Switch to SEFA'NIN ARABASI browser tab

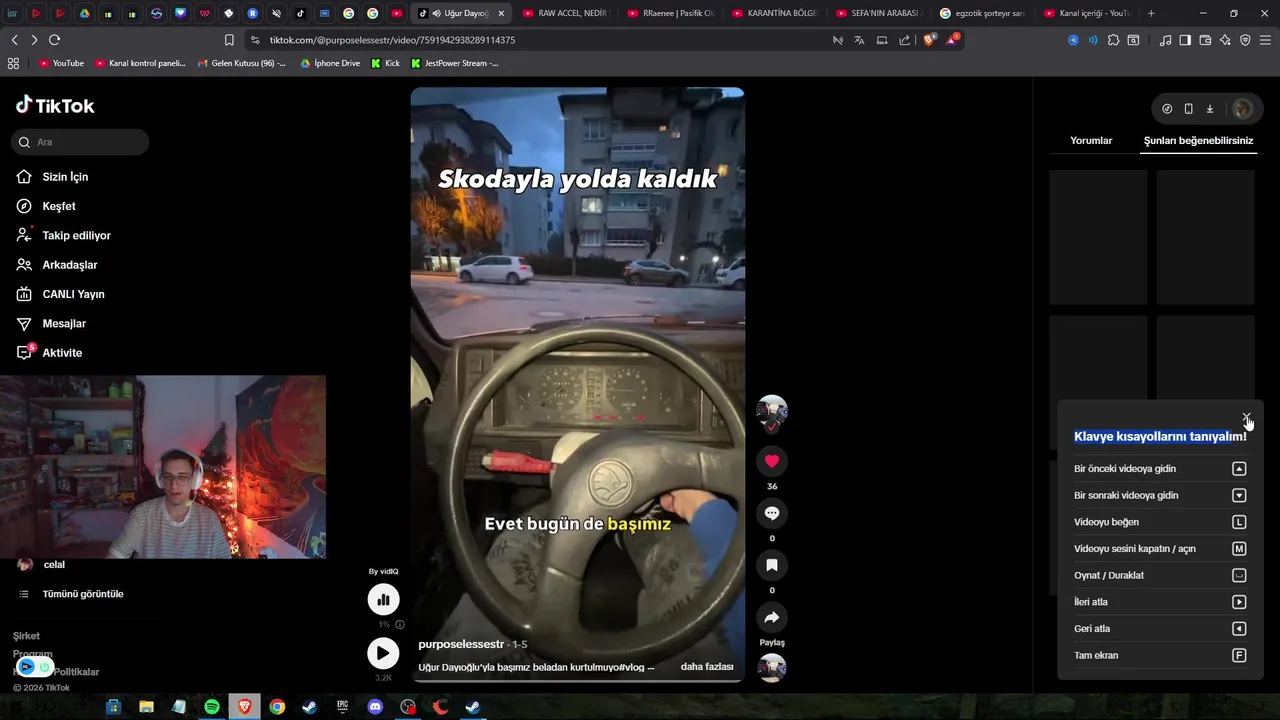pyautogui.click(x=876, y=13)
